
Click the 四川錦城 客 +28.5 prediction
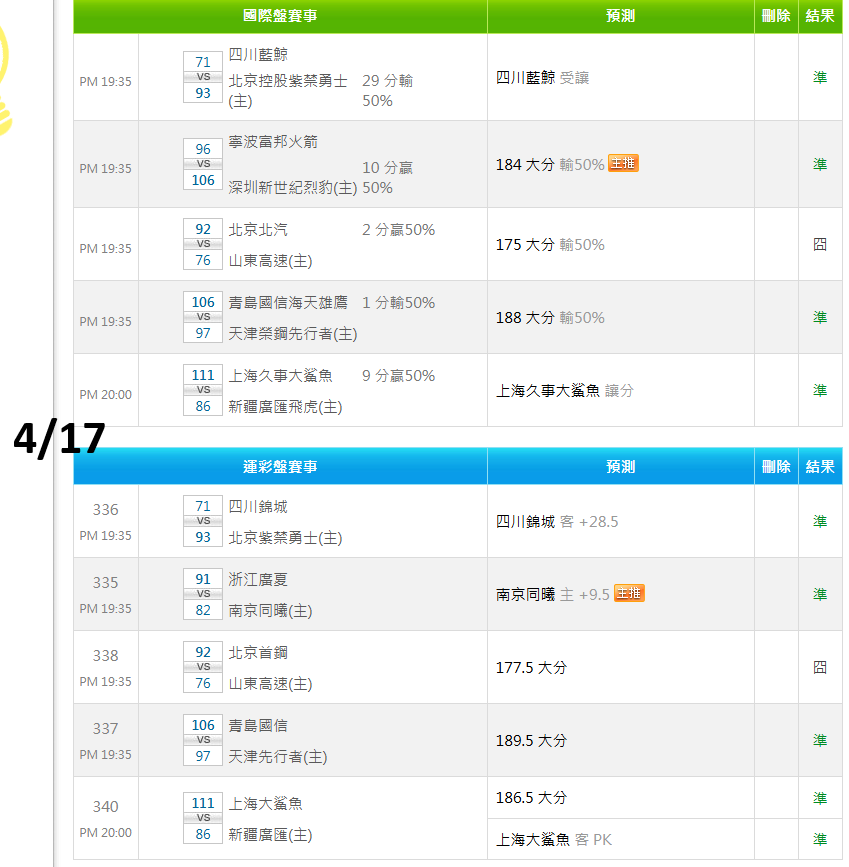pos(557,521)
